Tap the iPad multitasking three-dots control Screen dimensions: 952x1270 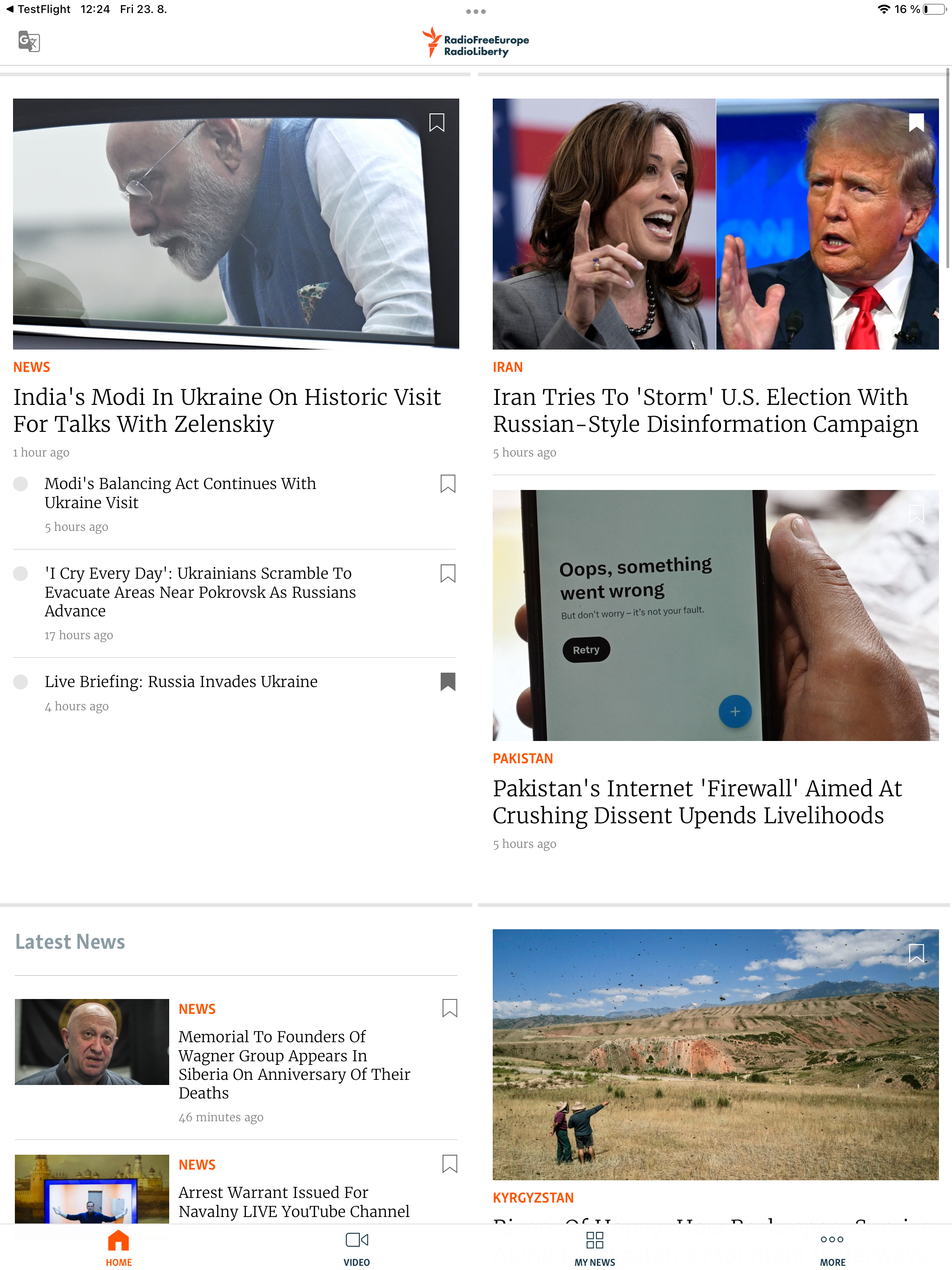[x=476, y=12]
